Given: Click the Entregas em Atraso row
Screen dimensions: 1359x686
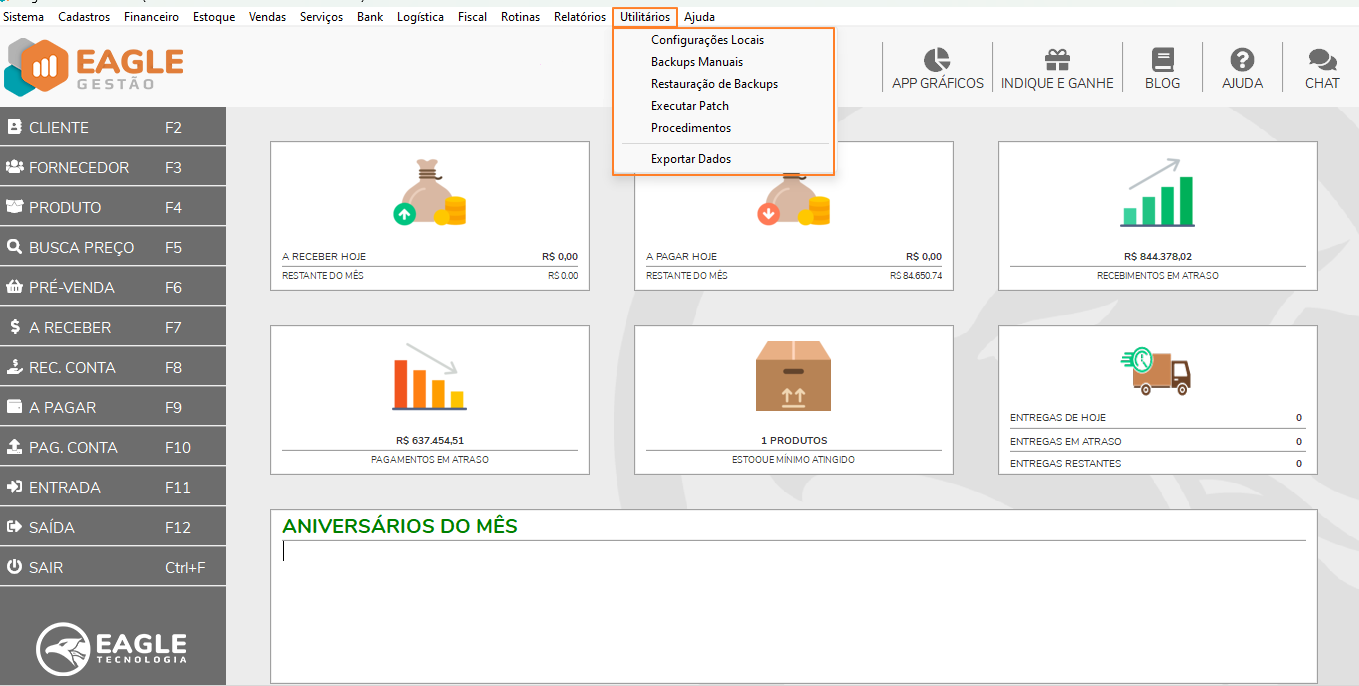Looking at the screenshot, I should pos(1157,441).
